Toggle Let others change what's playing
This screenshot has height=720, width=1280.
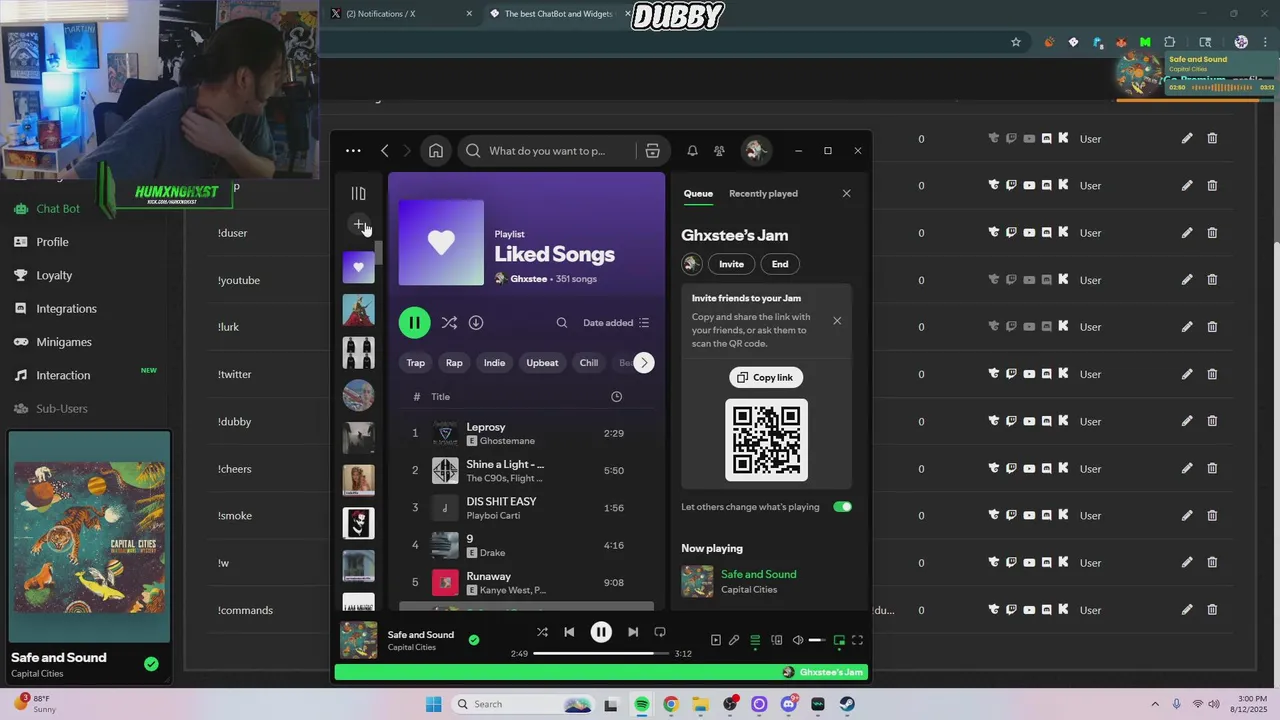[843, 507]
